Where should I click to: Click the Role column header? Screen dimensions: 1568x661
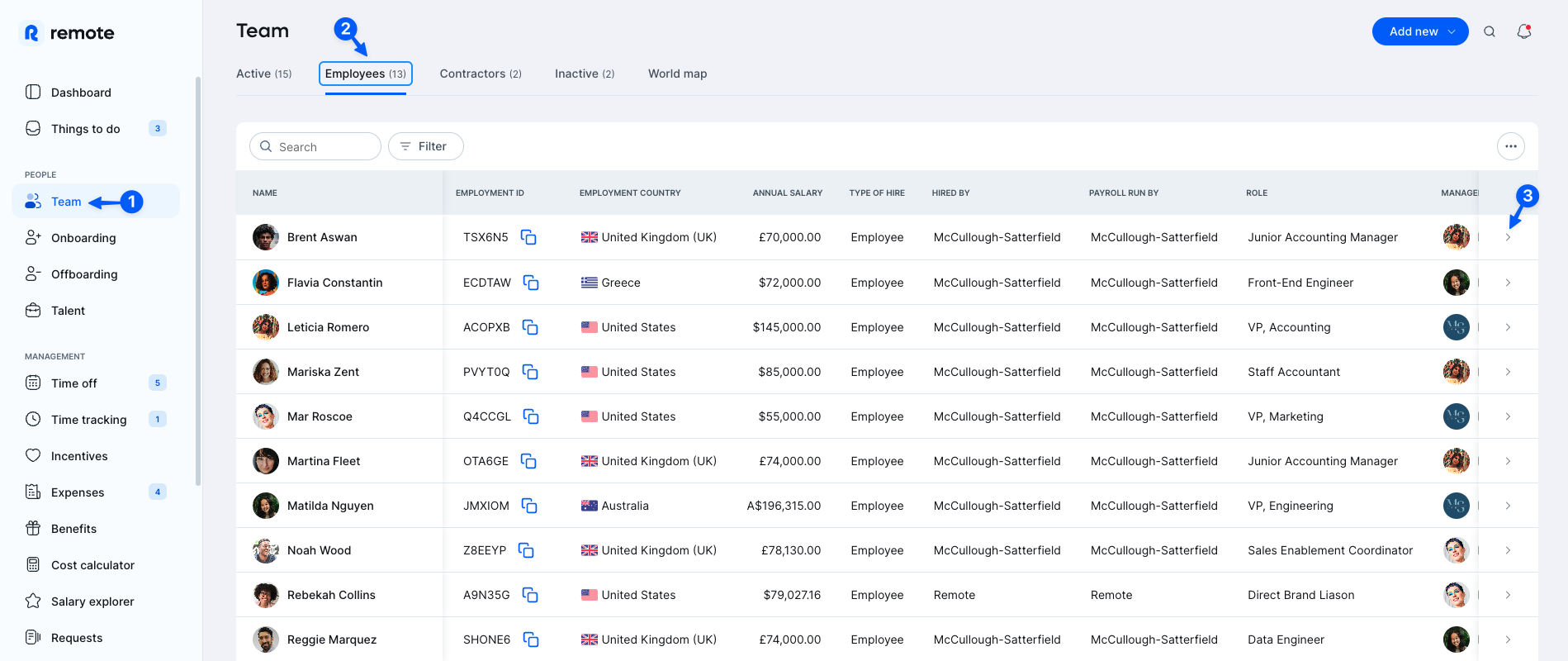pyautogui.click(x=1257, y=193)
